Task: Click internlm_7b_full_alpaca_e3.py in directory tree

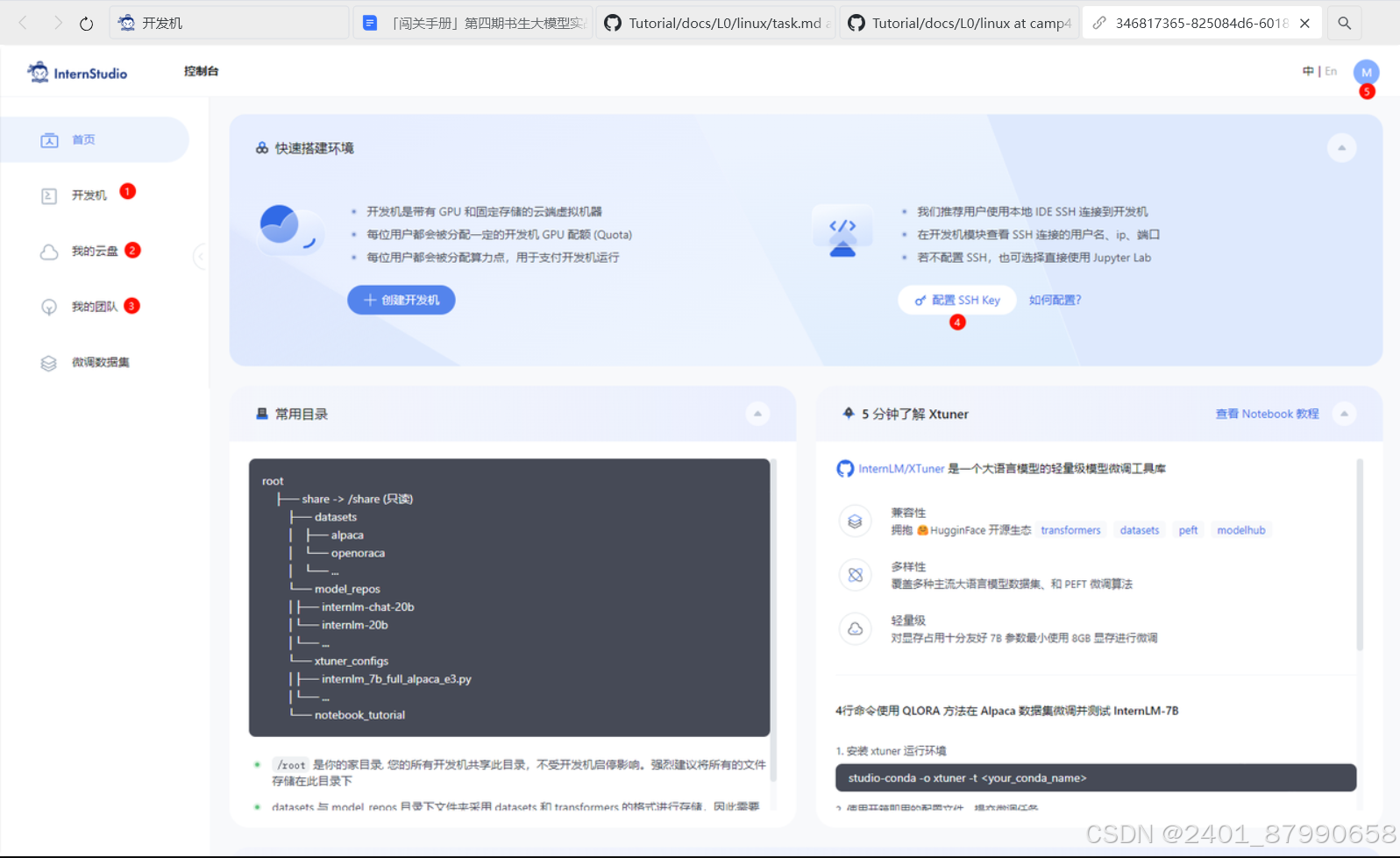Action: 396,679
